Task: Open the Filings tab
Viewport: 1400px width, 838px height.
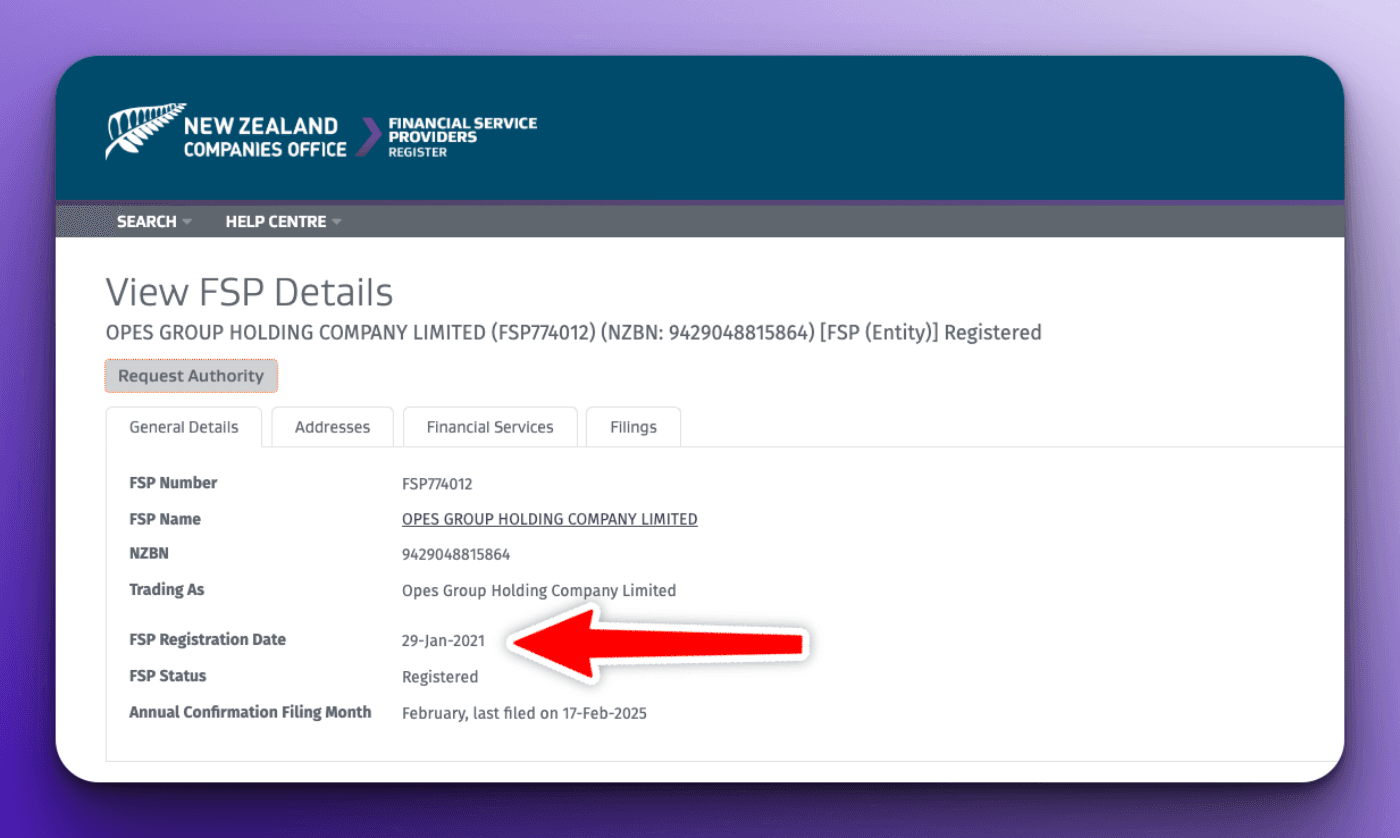Action: 633,427
